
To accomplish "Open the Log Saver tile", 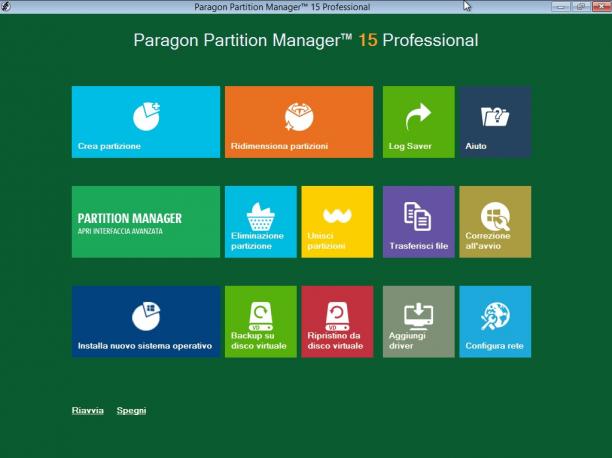I will [x=418, y=122].
